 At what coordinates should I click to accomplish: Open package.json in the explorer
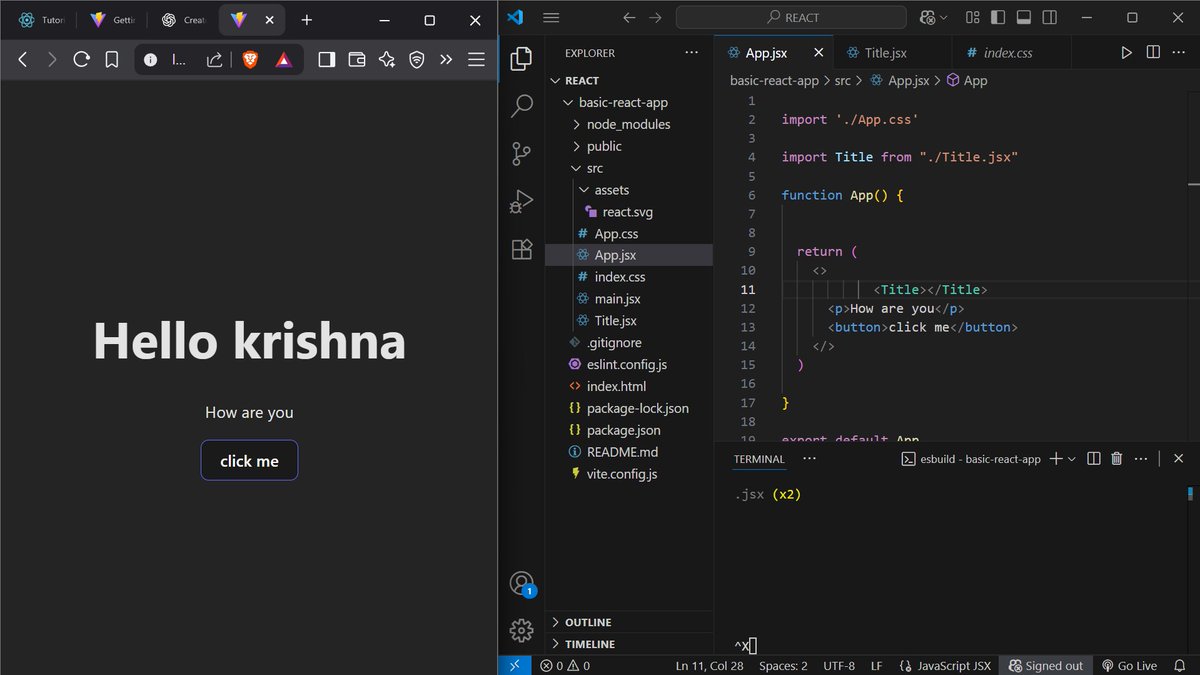click(629, 430)
